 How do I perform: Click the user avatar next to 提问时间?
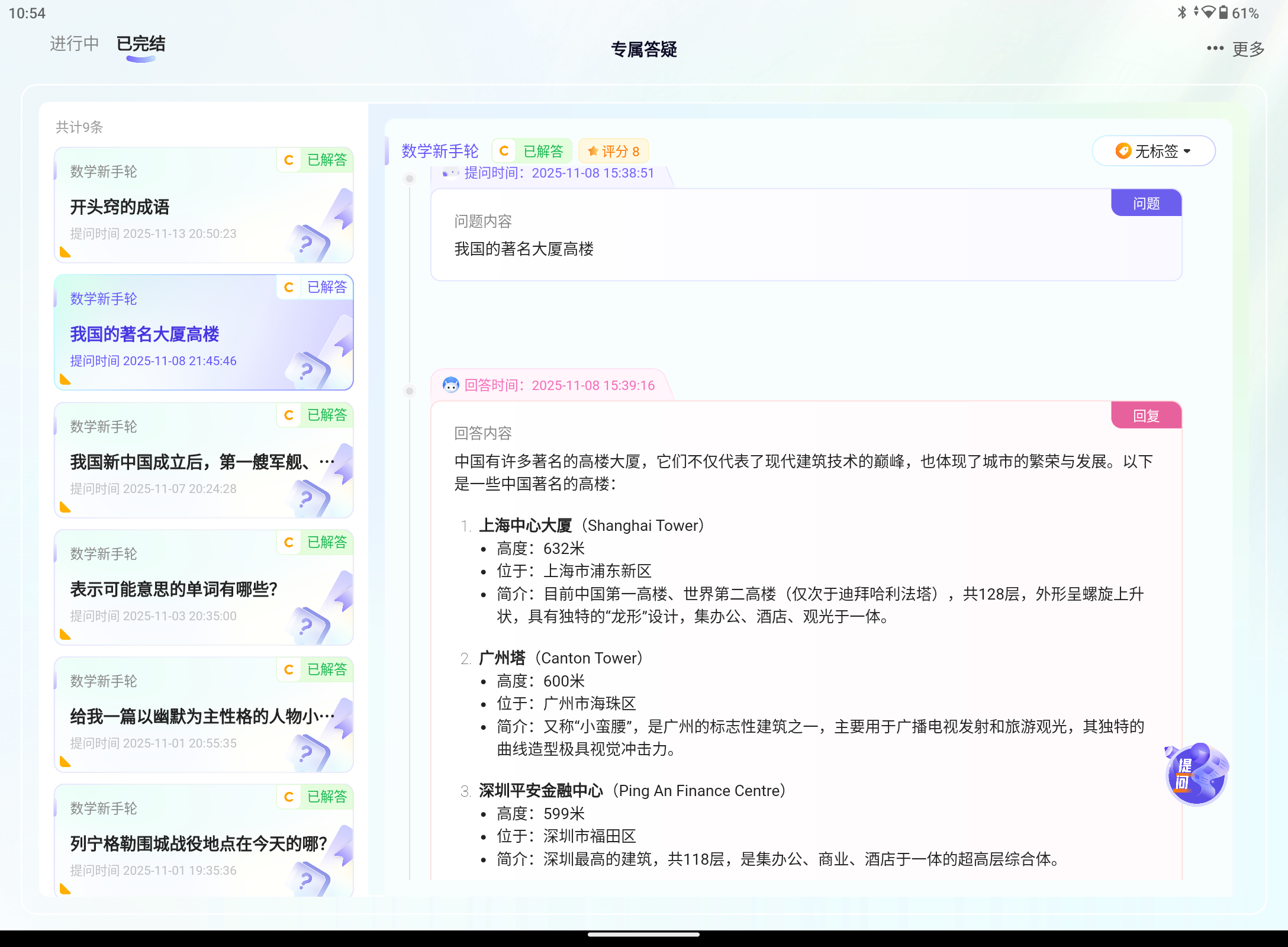click(x=451, y=173)
